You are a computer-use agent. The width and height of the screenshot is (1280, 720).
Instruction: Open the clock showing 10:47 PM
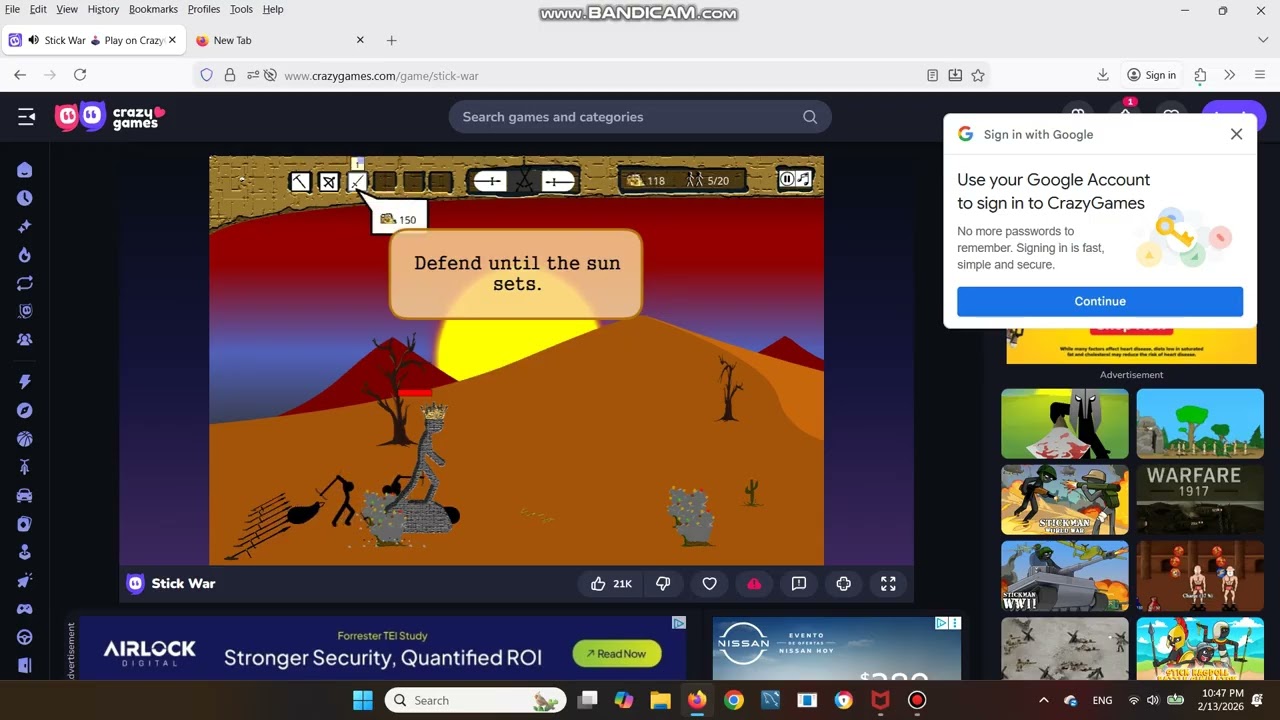click(x=1223, y=700)
